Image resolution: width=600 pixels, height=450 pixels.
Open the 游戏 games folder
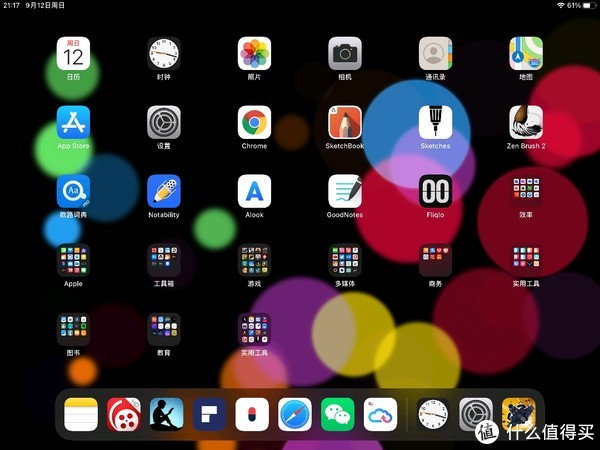coord(254,260)
